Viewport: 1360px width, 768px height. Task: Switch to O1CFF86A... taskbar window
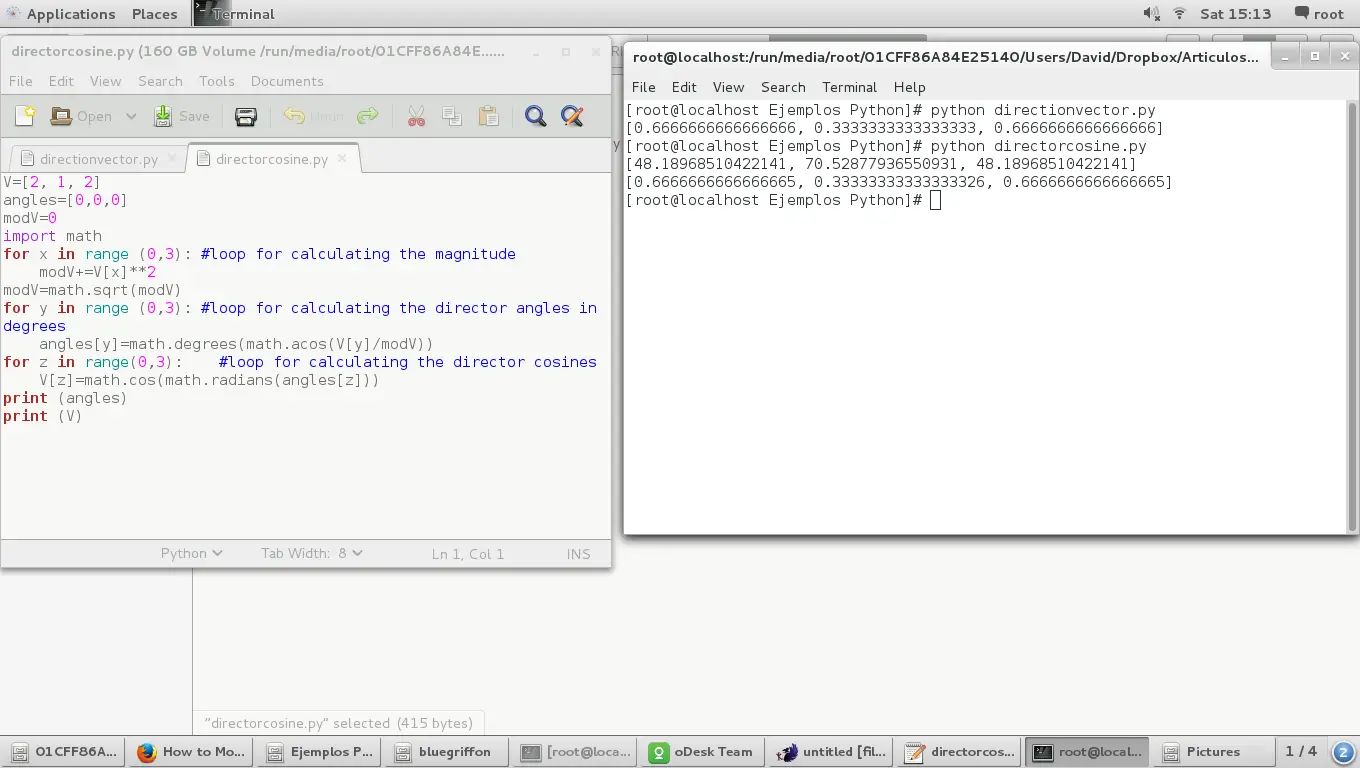pyautogui.click(x=63, y=752)
